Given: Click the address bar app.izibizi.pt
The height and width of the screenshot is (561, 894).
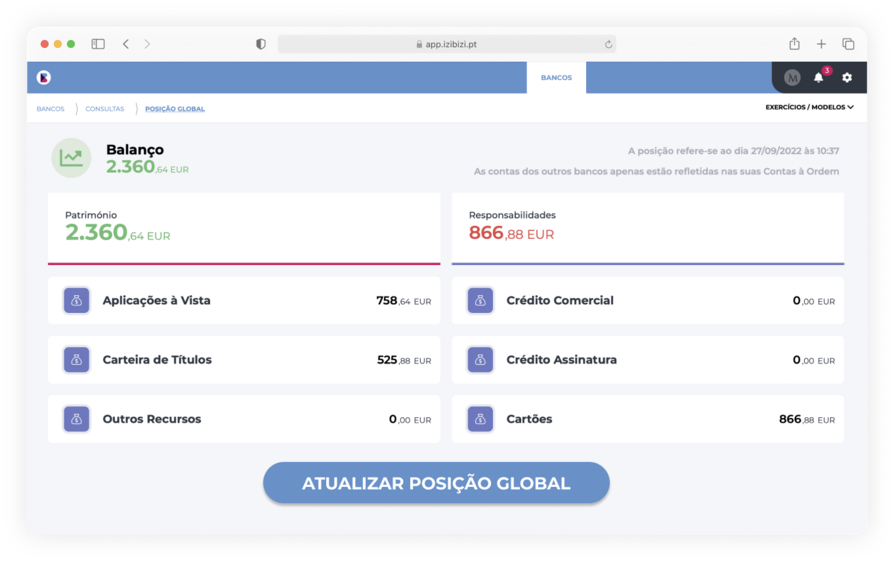Looking at the screenshot, I should click(x=446, y=44).
